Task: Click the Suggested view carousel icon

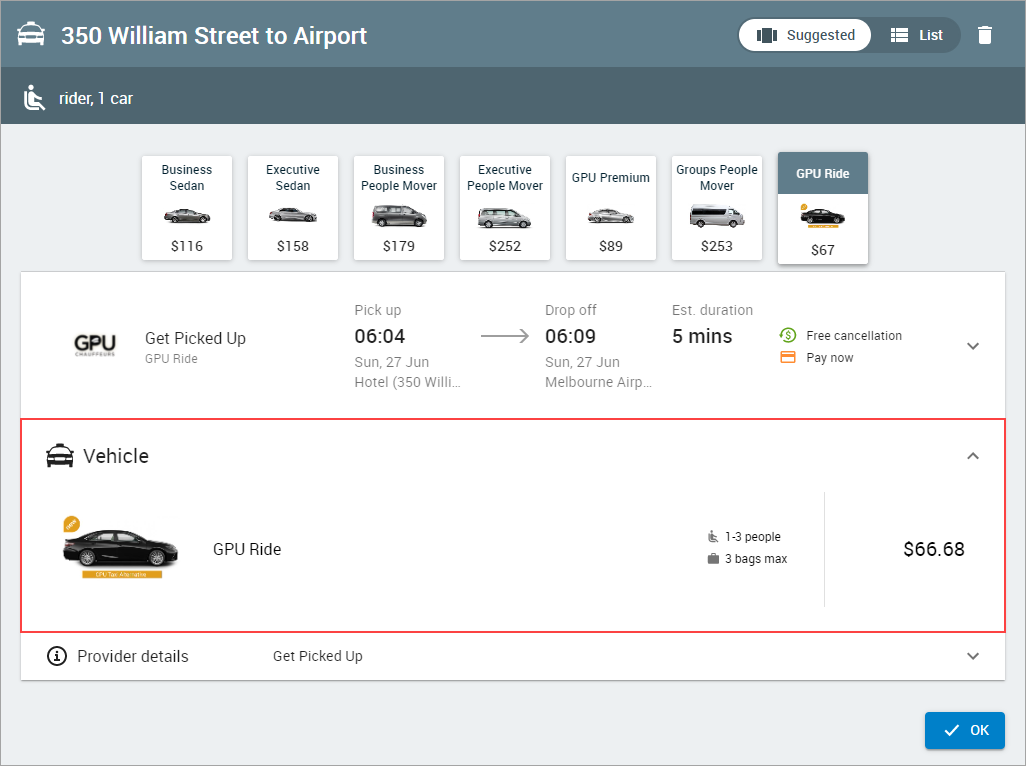Action: pos(767,35)
